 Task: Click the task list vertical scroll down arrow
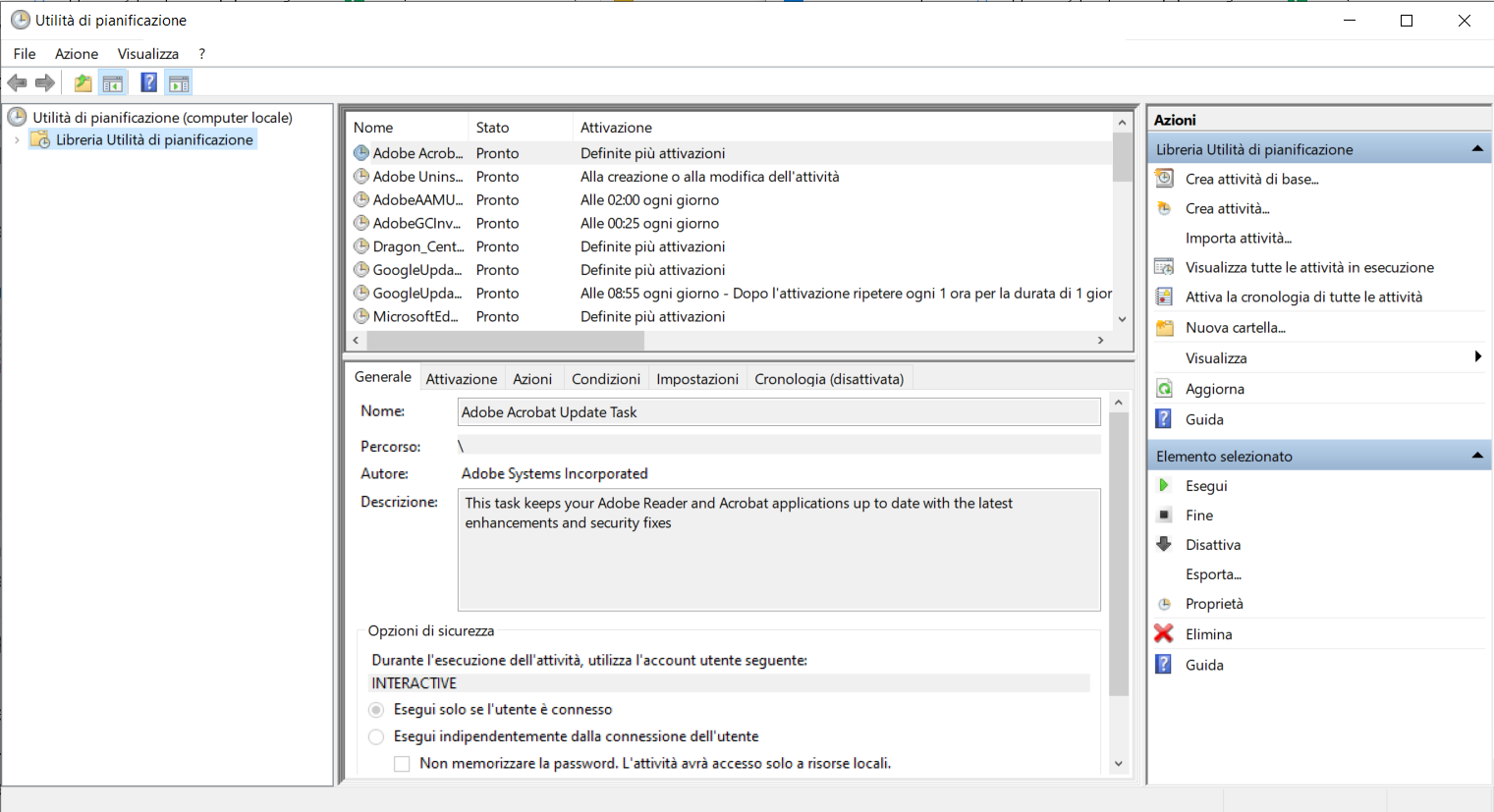pyautogui.click(x=1123, y=319)
